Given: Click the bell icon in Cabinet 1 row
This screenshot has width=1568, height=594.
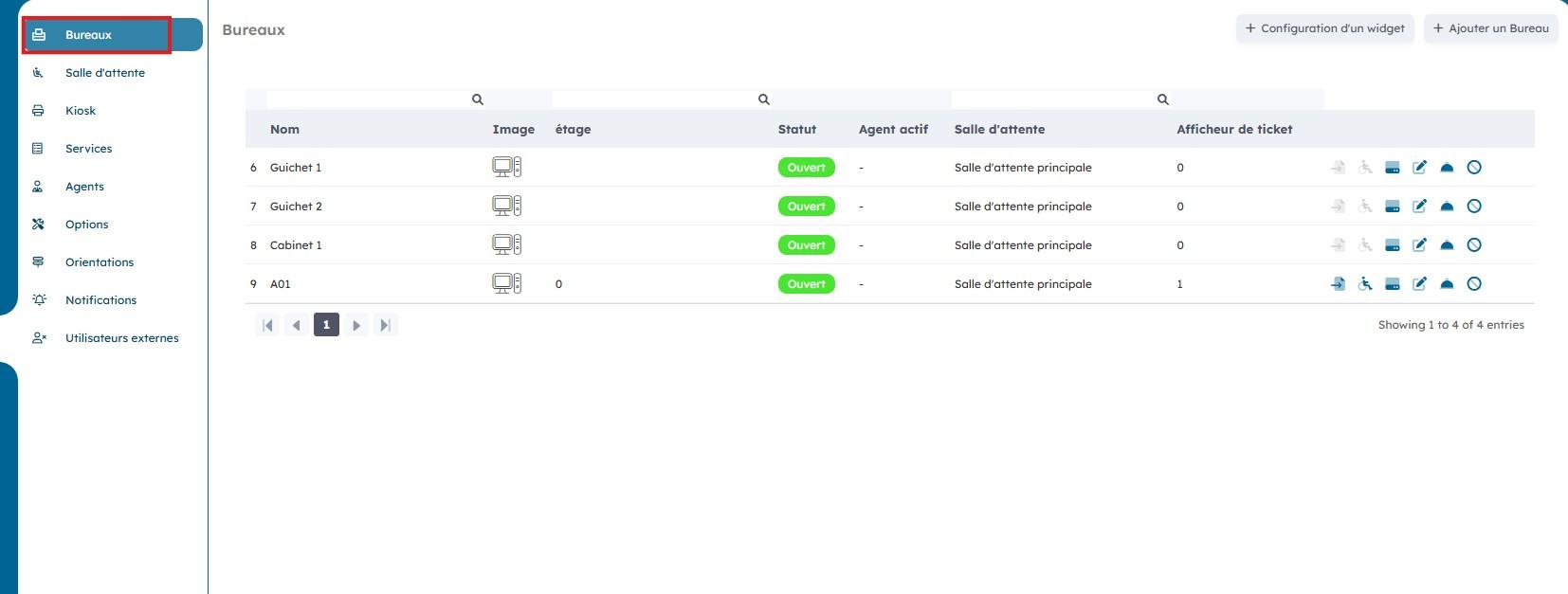Looking at the screenshot, I should 1447,245.
